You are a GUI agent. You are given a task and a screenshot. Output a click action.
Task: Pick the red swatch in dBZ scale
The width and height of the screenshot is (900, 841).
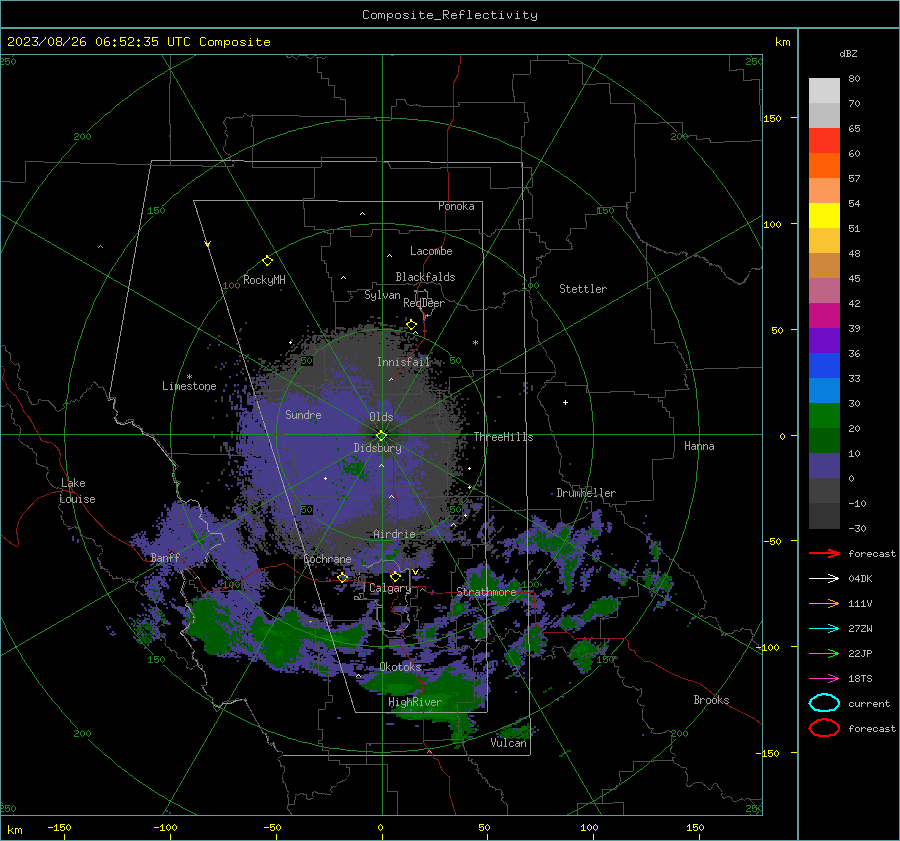tap(824, 141)
